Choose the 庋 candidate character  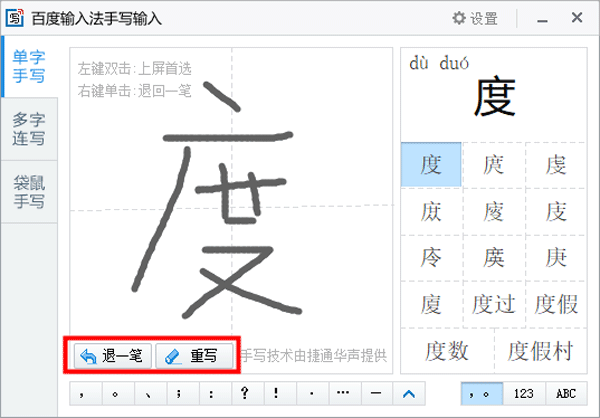pos(556,211)
